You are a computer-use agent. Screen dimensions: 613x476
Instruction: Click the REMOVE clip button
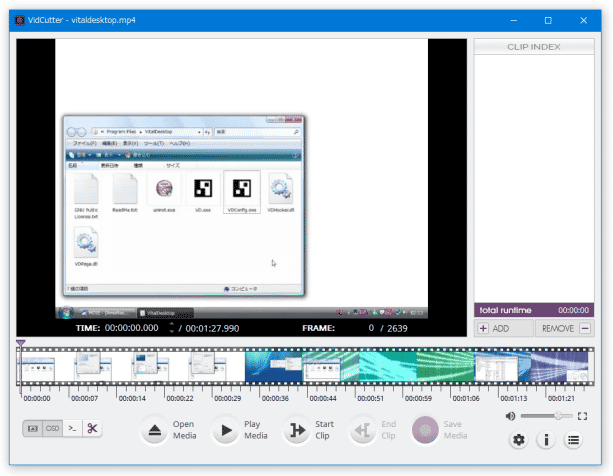click(x=565, y=328)
